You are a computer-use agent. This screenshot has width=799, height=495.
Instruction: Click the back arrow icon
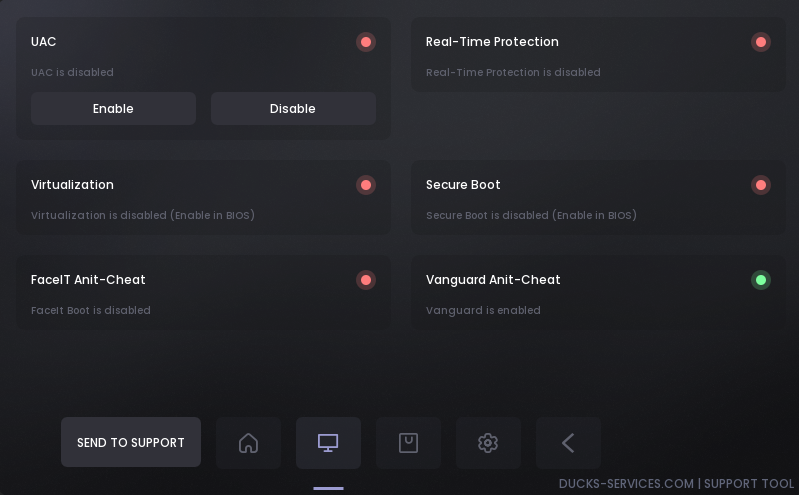click(568, 443)
